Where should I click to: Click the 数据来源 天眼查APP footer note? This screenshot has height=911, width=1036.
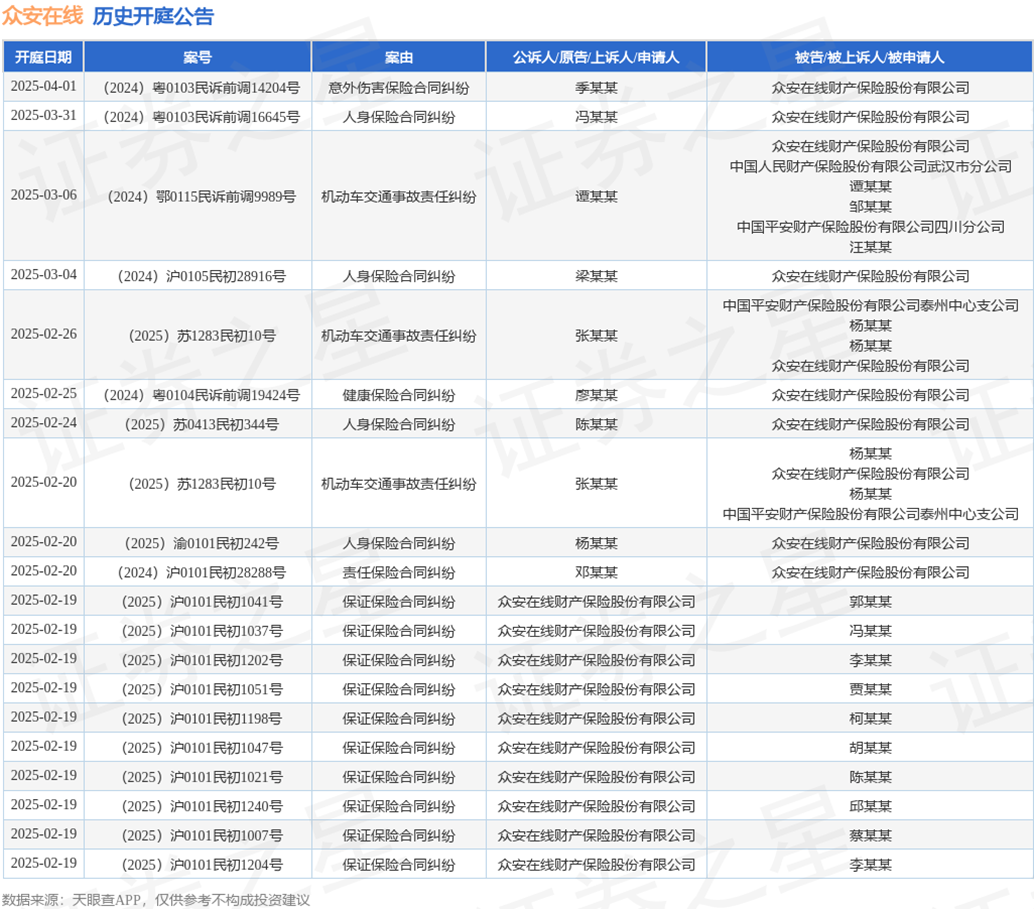click(x=156, y=899)
